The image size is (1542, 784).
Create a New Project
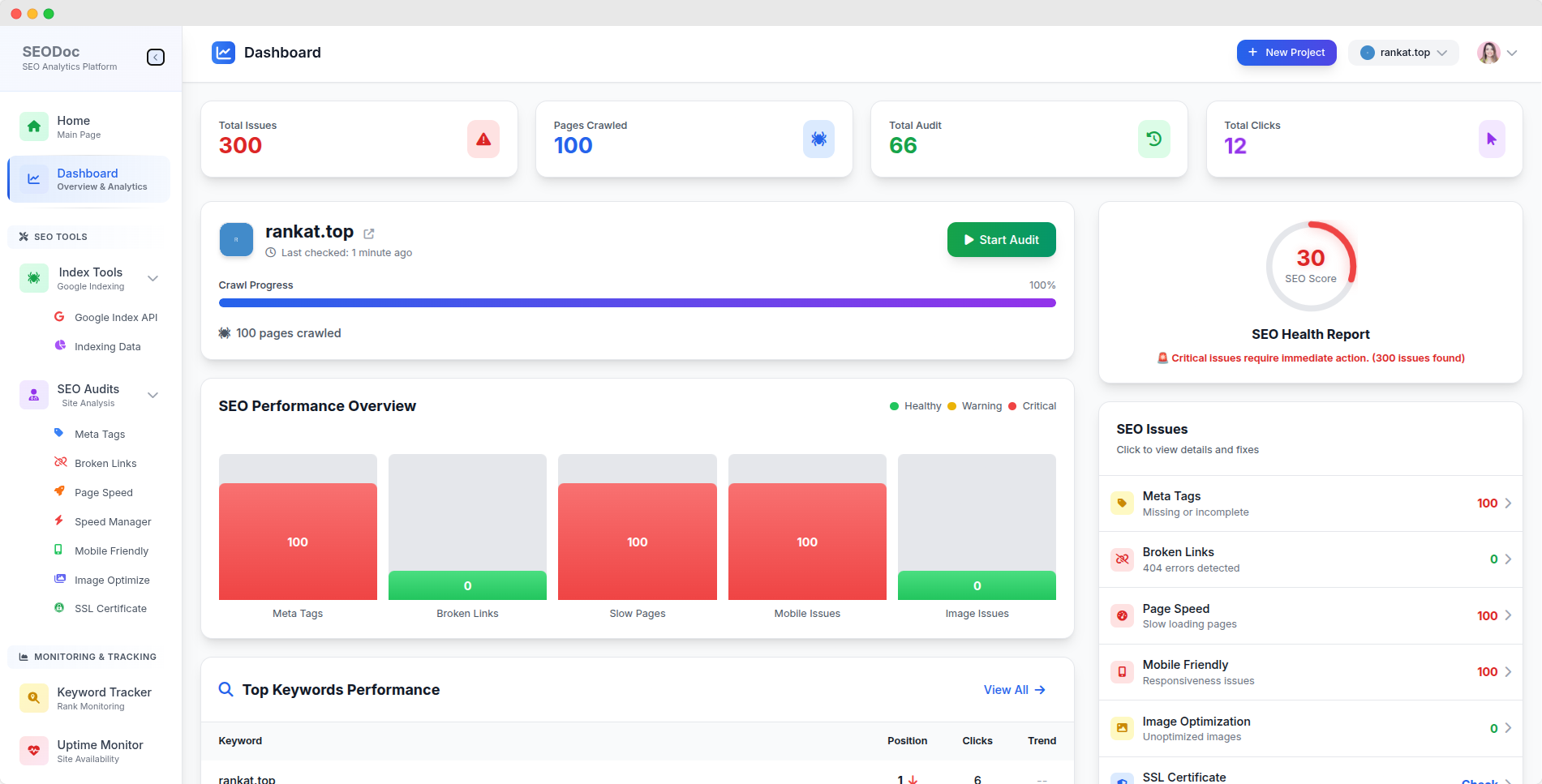coord(1286,53)
